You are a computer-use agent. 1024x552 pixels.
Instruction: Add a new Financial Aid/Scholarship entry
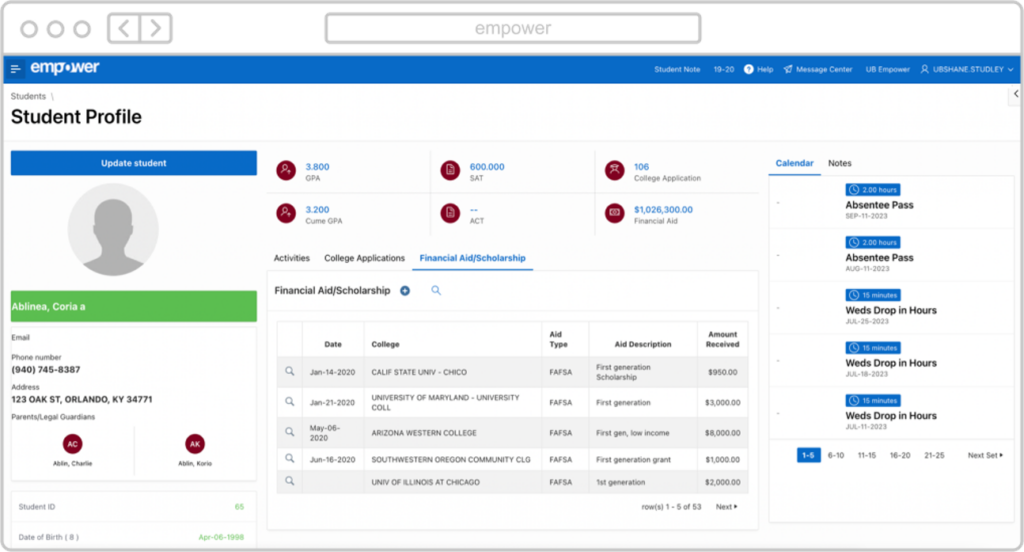[x=405, y=291]
